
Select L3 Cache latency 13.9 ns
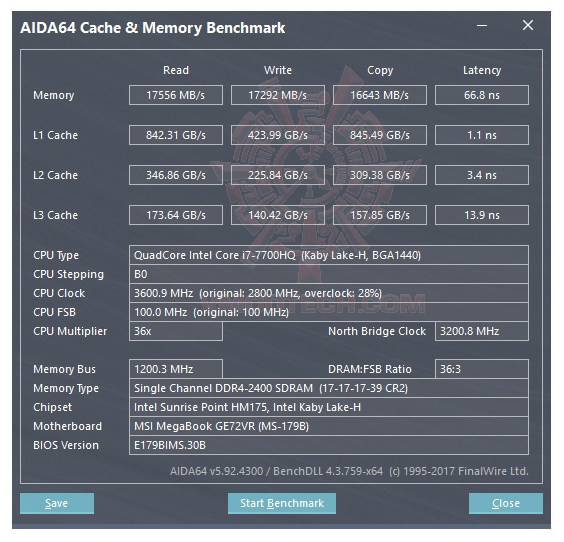(x=482, y=215)
